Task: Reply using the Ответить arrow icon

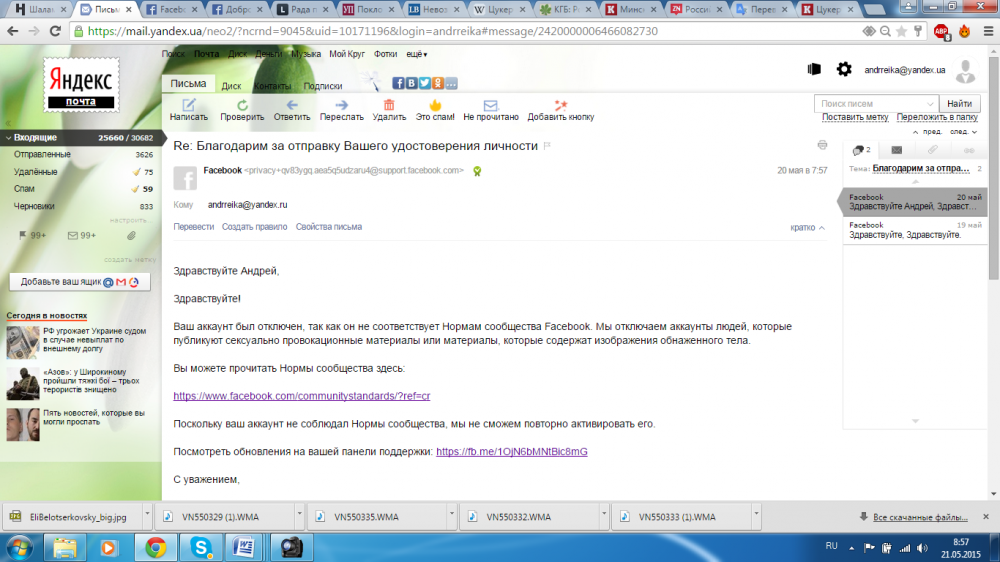Action: click(x=292, y=105)
